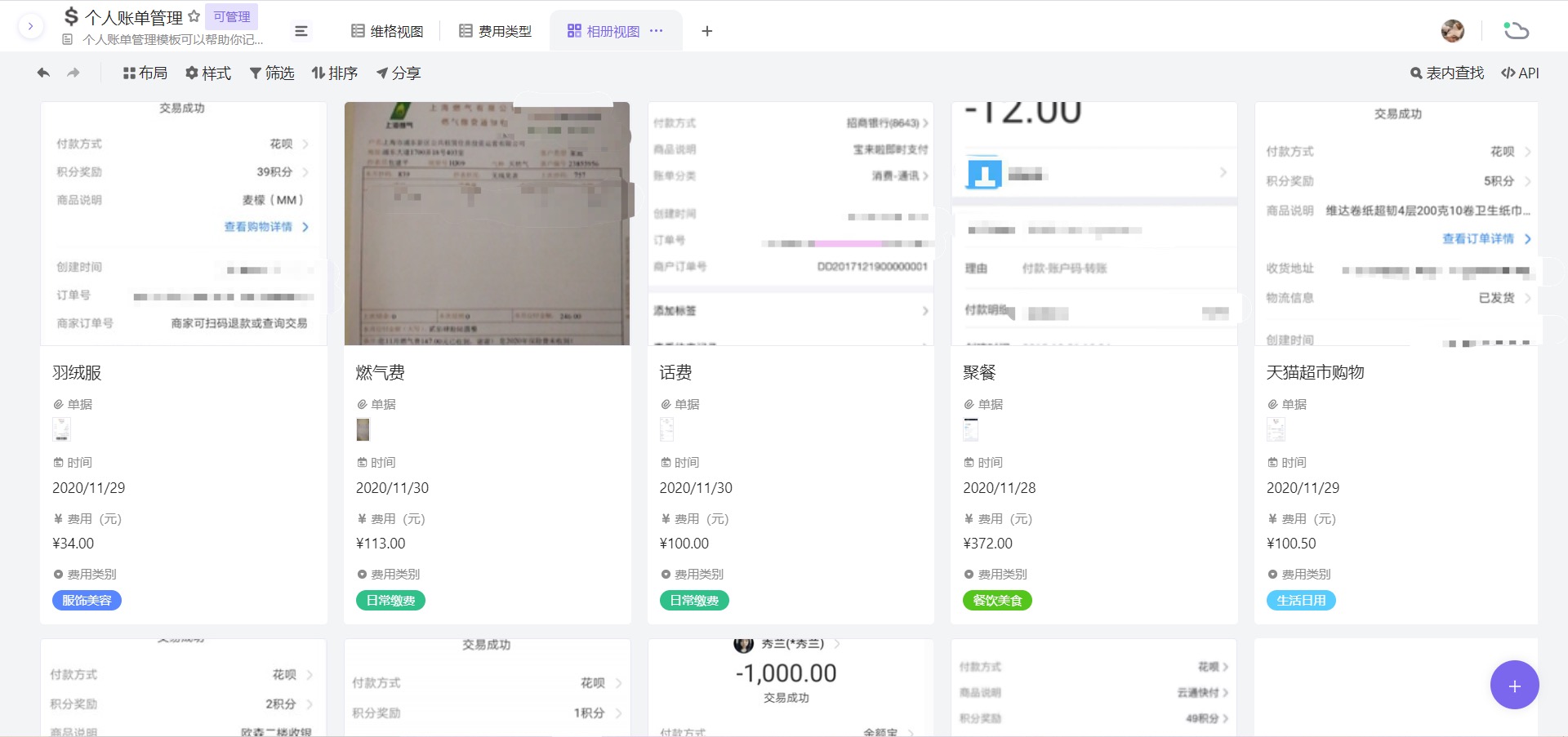Open the 单据 attachment thumbnail on 燃气费 card
Screen dimensions: 1568x737
click(363, 429)
